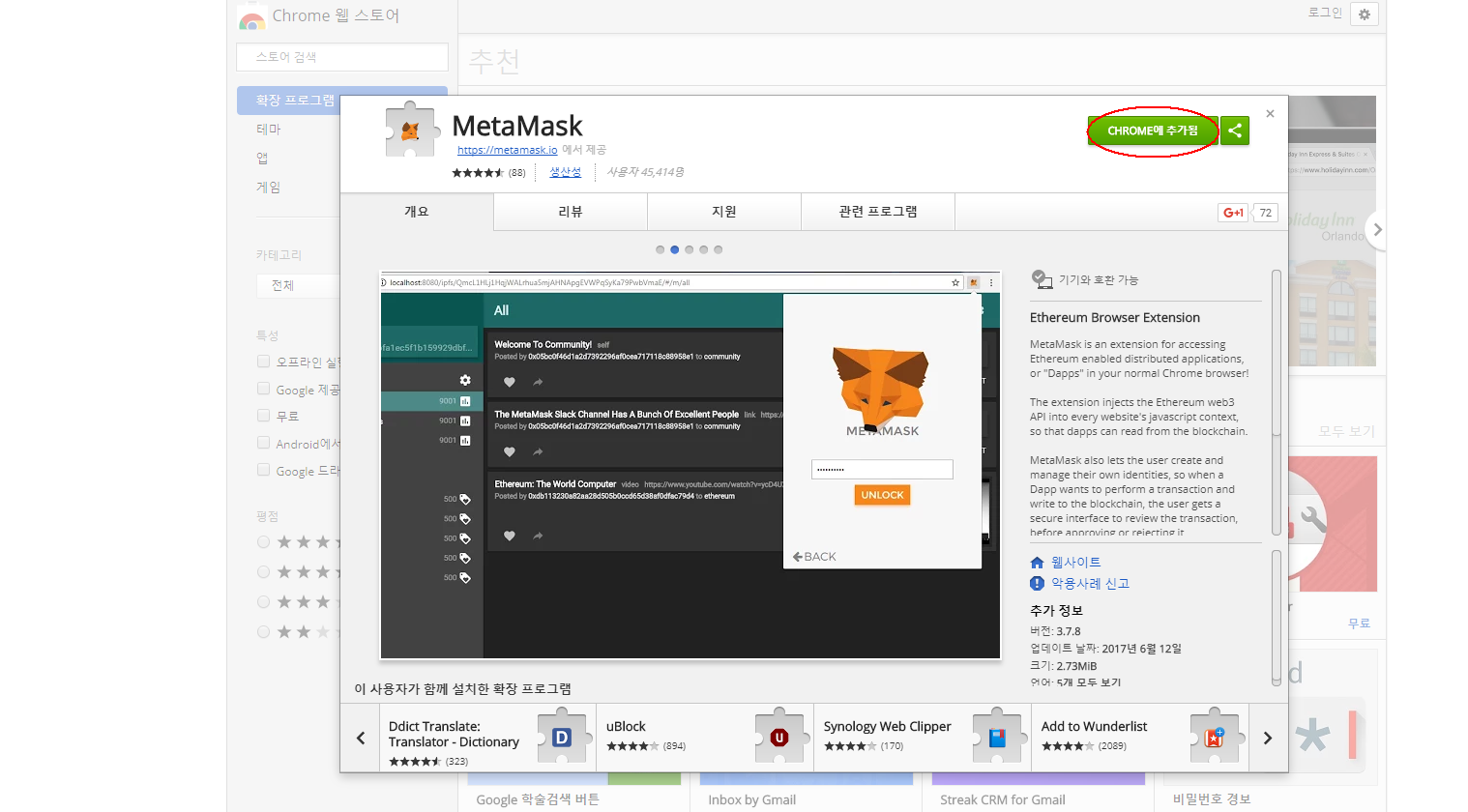Image resolution: width=1468 pixels, height=812 pixels.
Task: Open the 관련 프로그램 tab
Action: pyautogui.click(x=877, y=211)
